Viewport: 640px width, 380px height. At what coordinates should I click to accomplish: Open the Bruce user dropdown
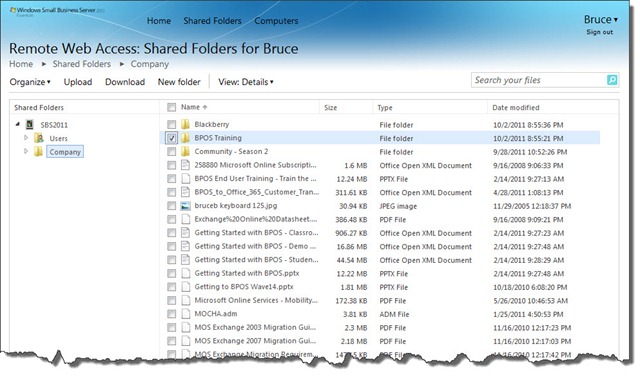click(600, 20)
